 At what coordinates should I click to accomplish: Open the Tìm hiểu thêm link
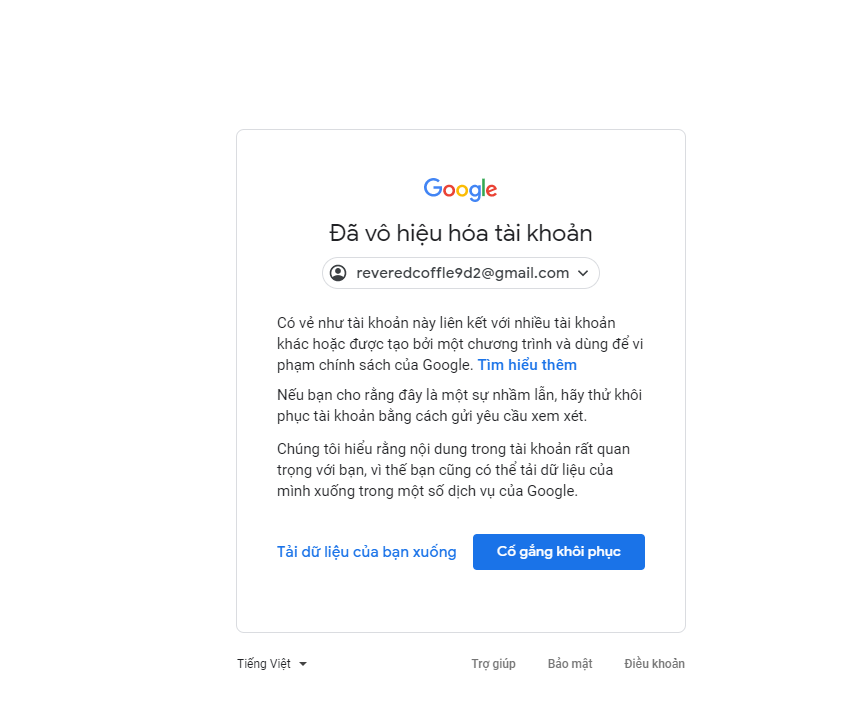tap(527, 365)
